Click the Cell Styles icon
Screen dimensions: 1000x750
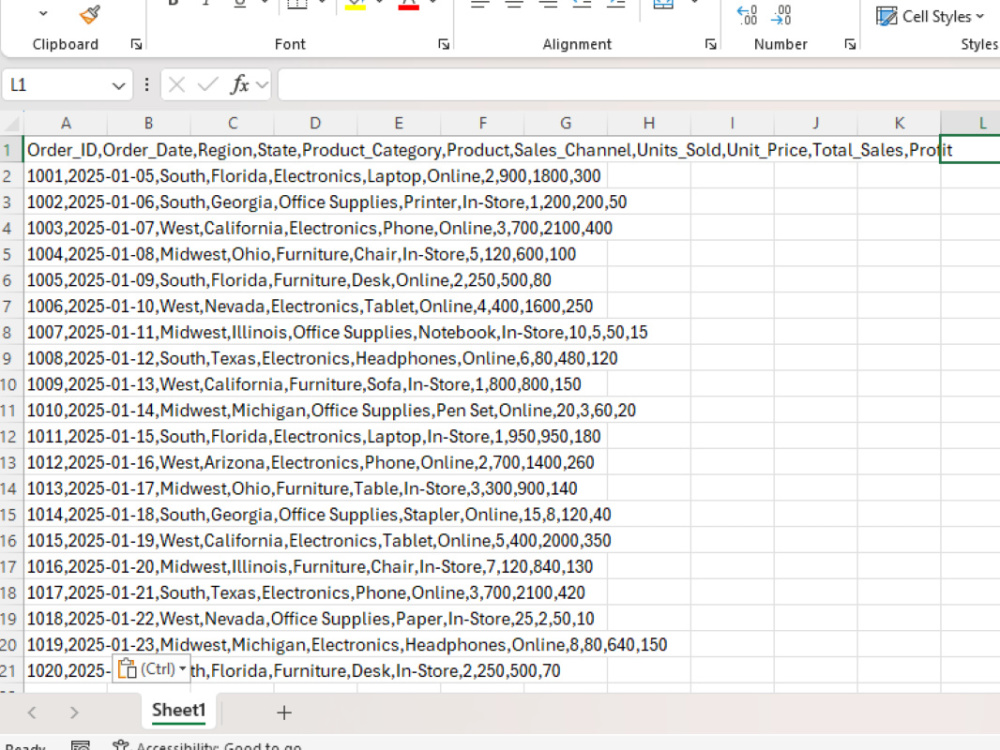pos(886,16)
